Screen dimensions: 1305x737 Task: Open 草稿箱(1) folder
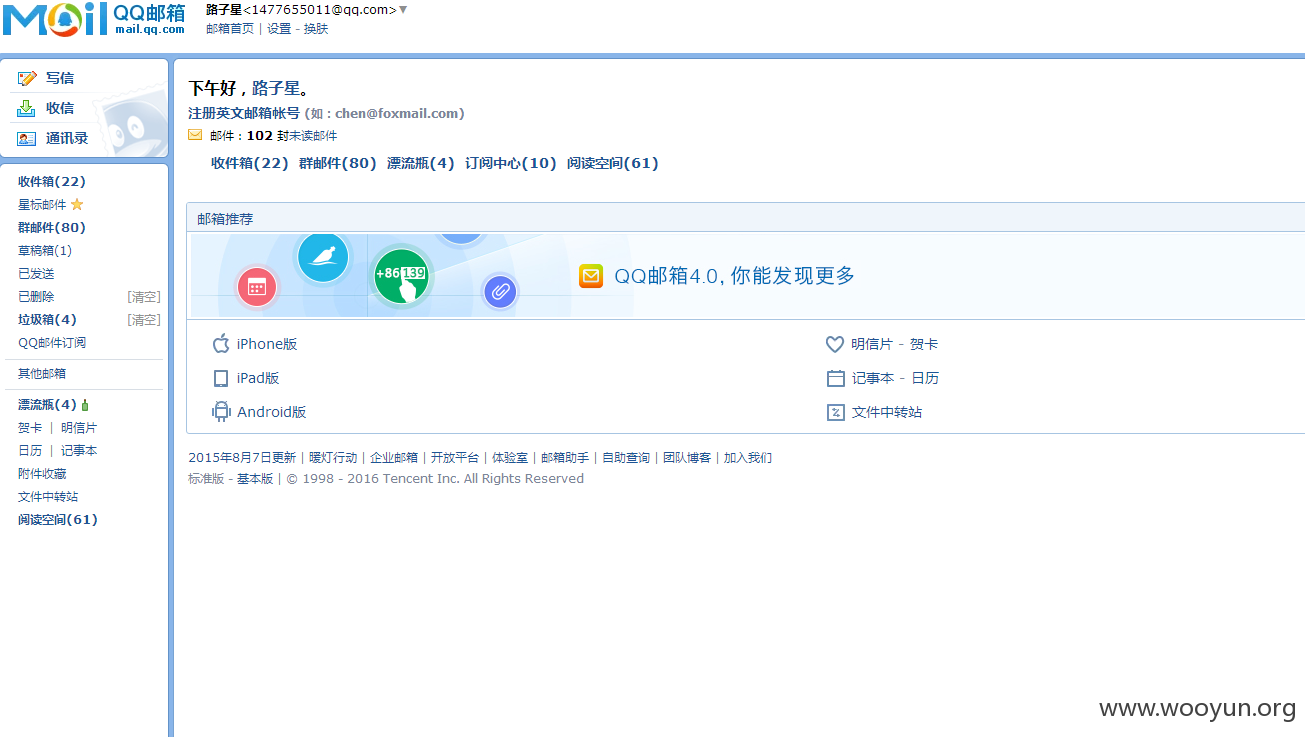point(45,251)
